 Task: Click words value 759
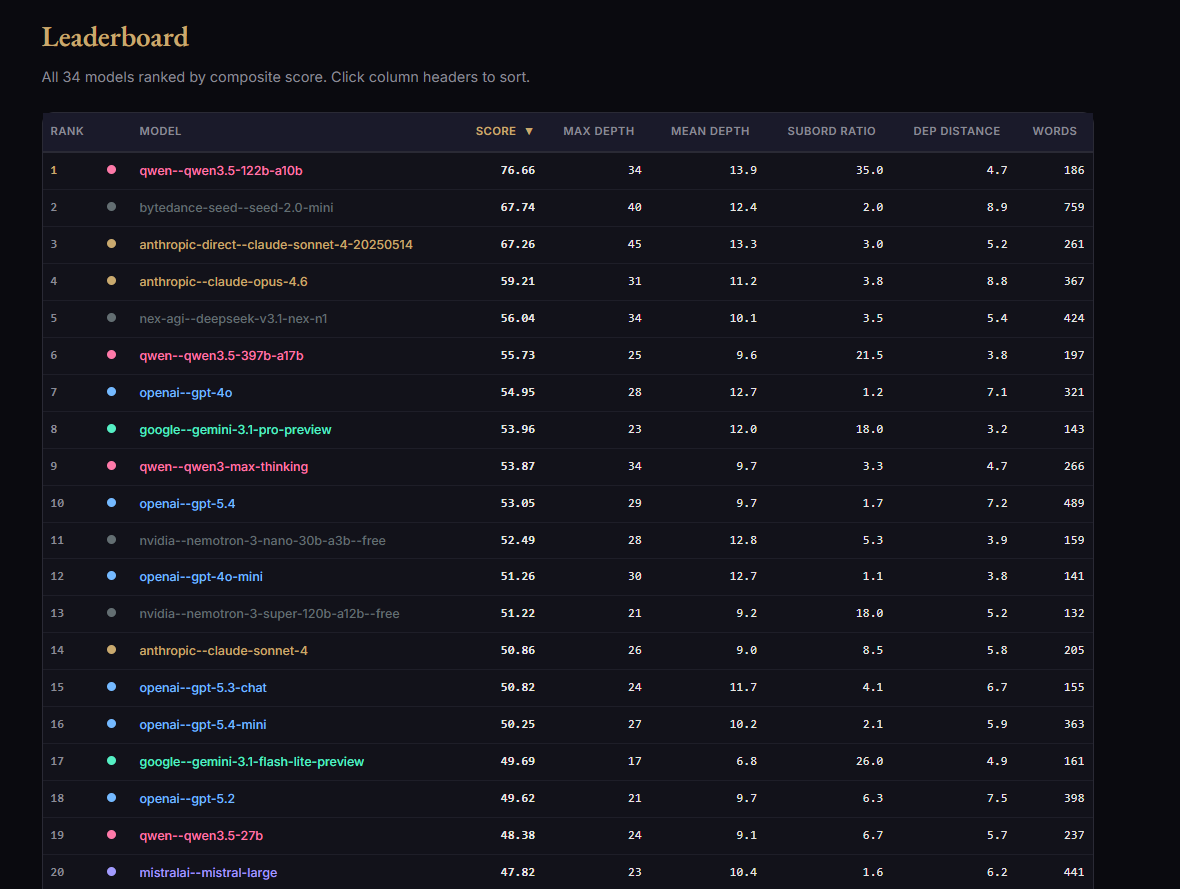(1074, 207)
